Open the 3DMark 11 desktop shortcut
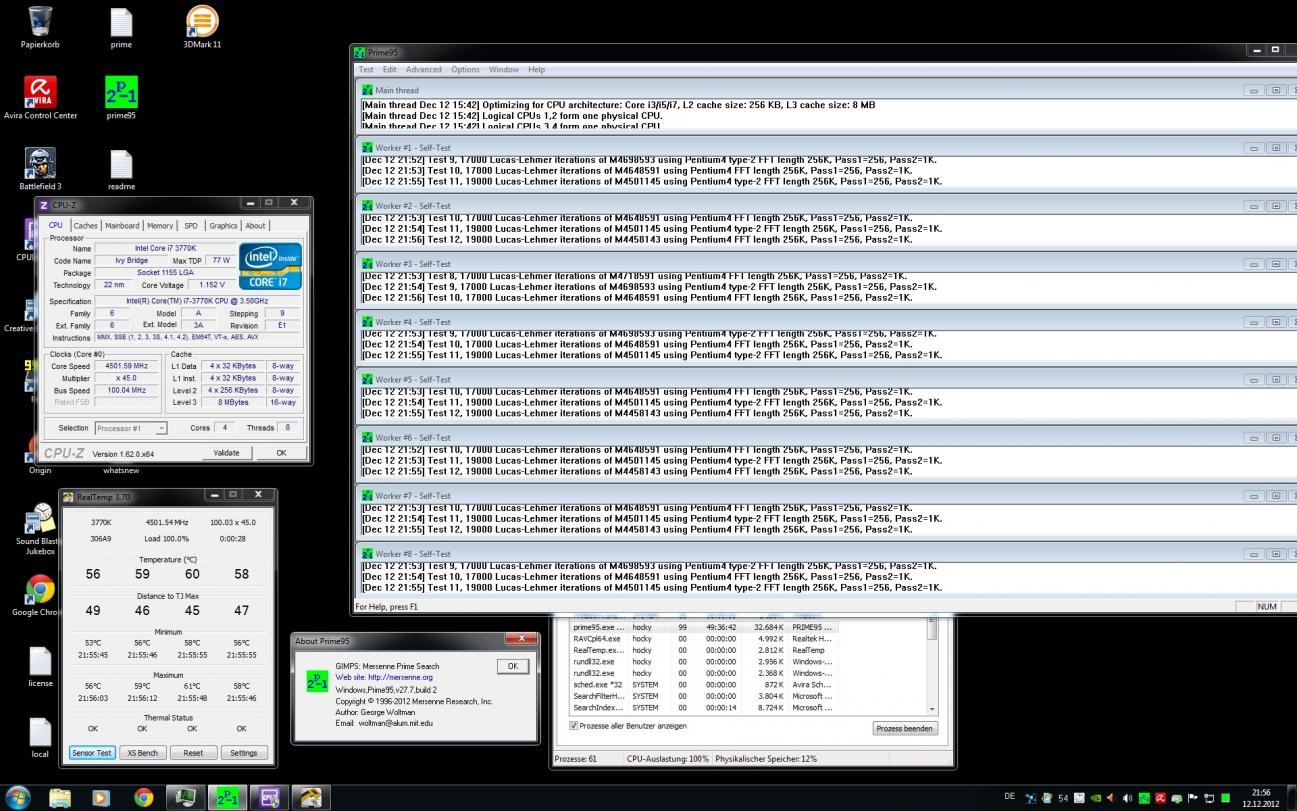Viewport: 1297px width, 811px height. pyautogui.click(x=202, y=27)
